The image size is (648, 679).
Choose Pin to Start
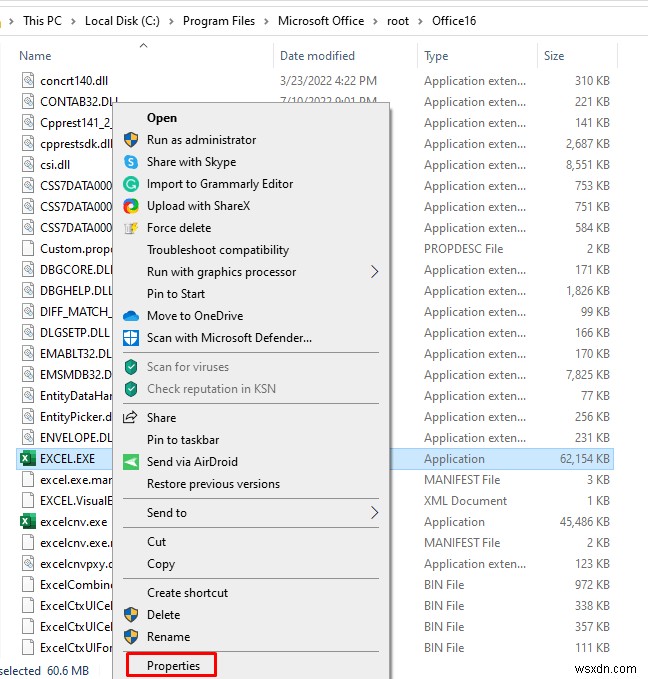[x=176, y=294]
